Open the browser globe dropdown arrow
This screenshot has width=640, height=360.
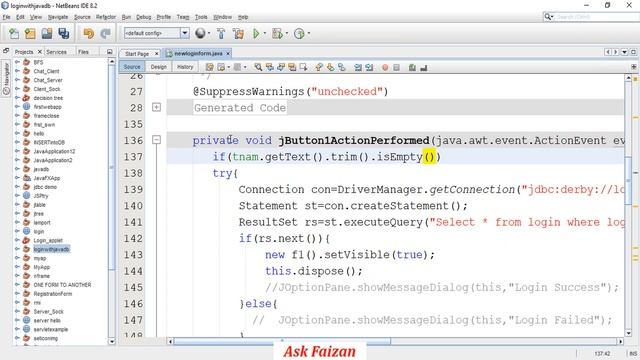[209, 33]
